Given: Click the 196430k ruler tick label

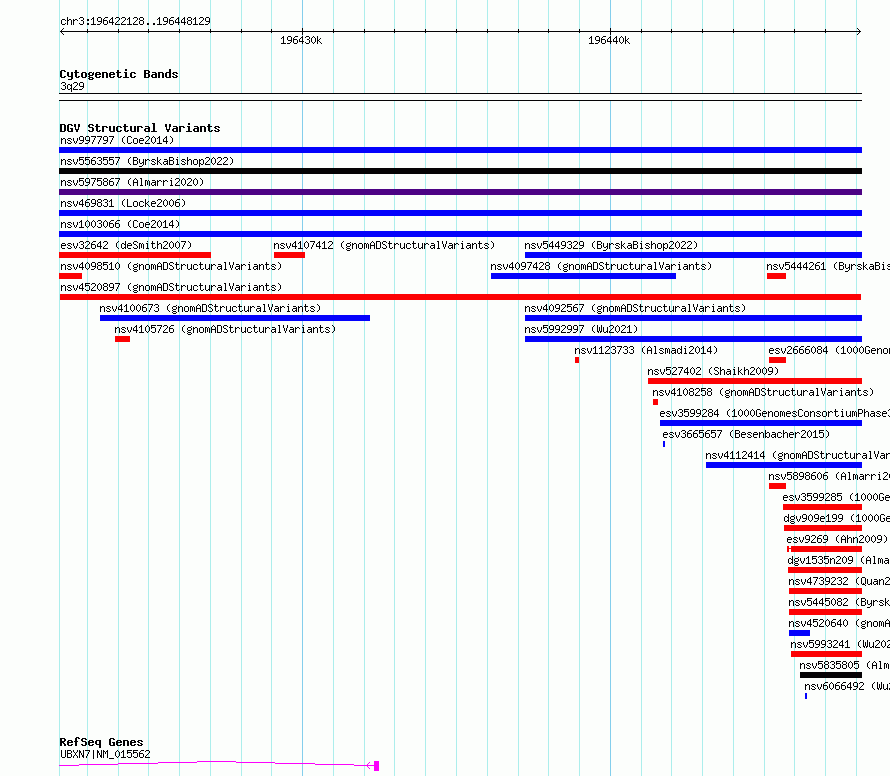Looking at the screenshot, I should (x=301, y=40).
